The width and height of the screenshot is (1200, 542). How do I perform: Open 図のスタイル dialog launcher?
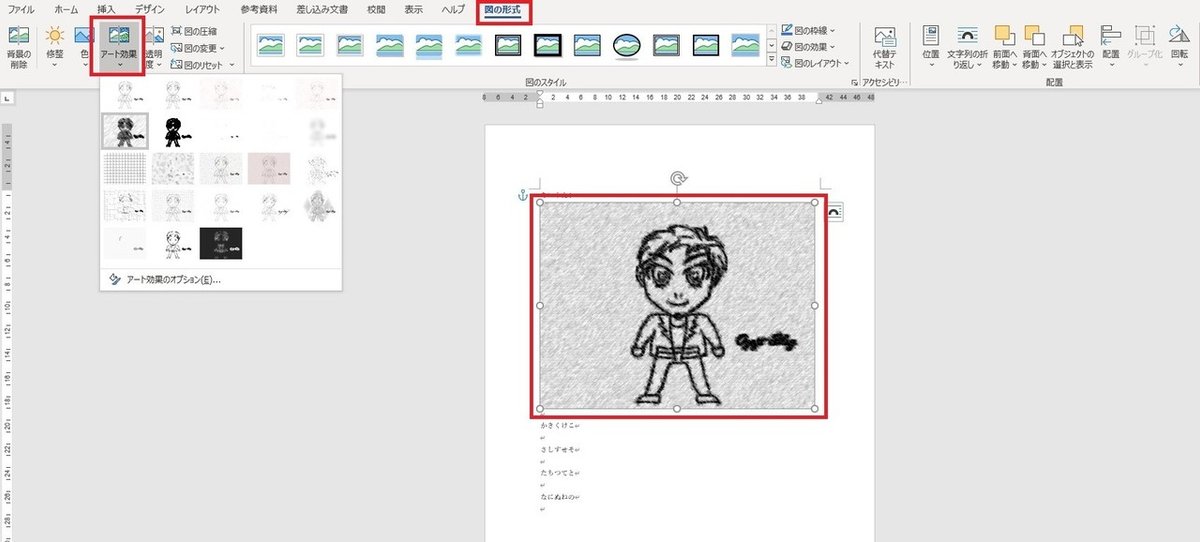click(854, 83)
